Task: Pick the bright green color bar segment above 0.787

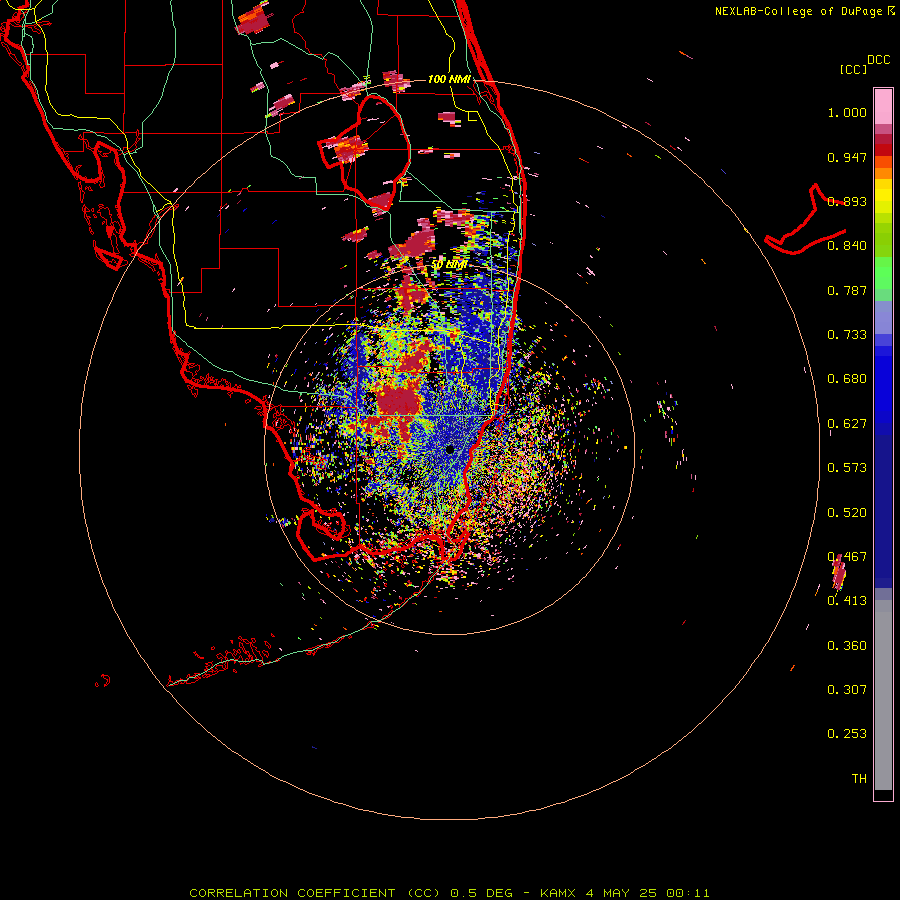Action: click(x=883, y=273)
